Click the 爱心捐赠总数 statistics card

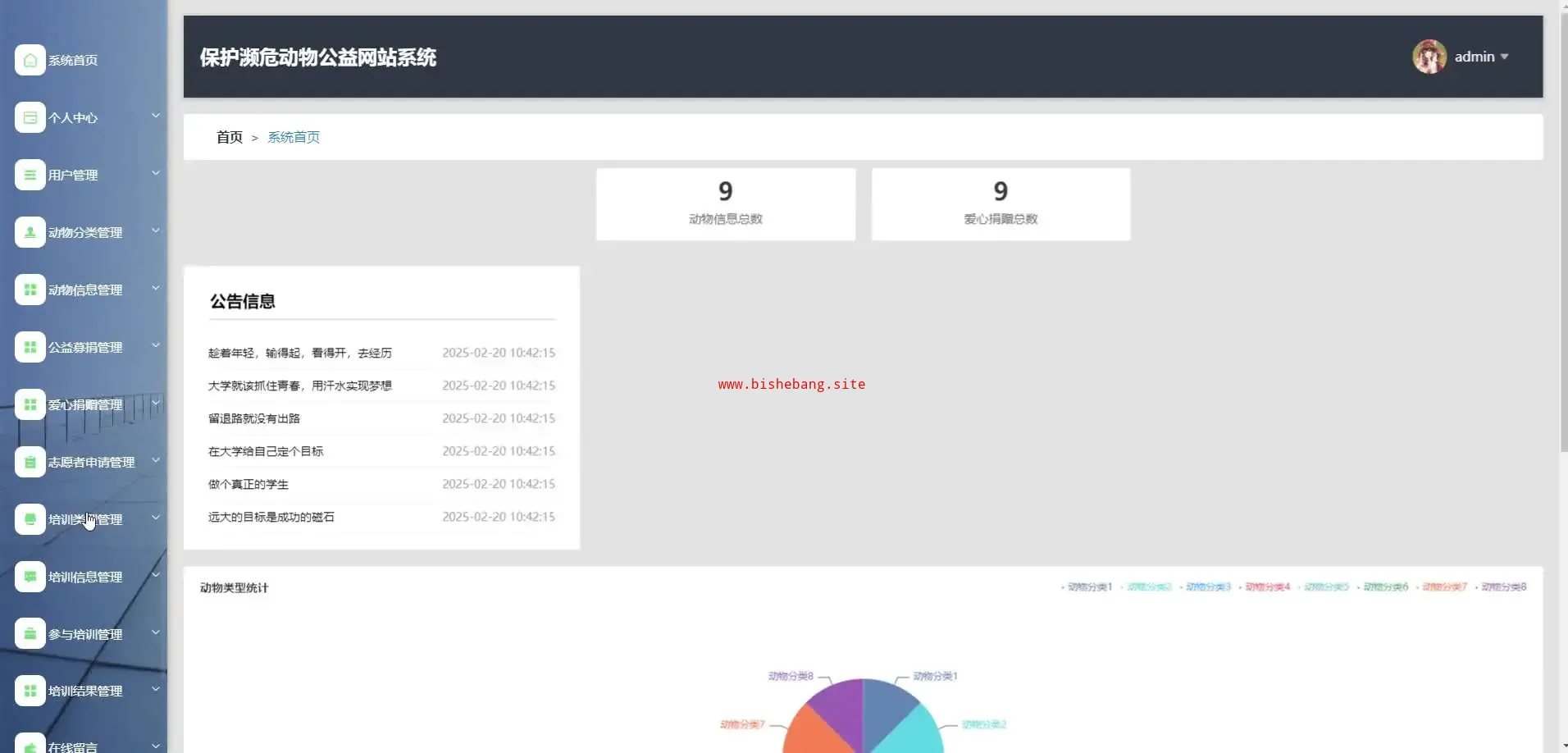(1001, 204)
